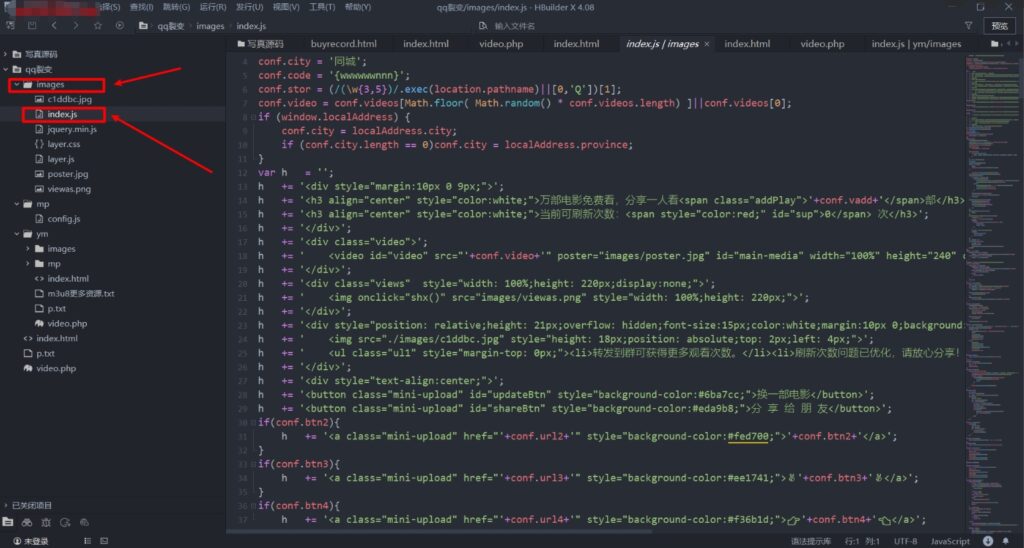Switch to the 写真源码 tab
The height and width of the screenshot is (548, 1024).
261,44
